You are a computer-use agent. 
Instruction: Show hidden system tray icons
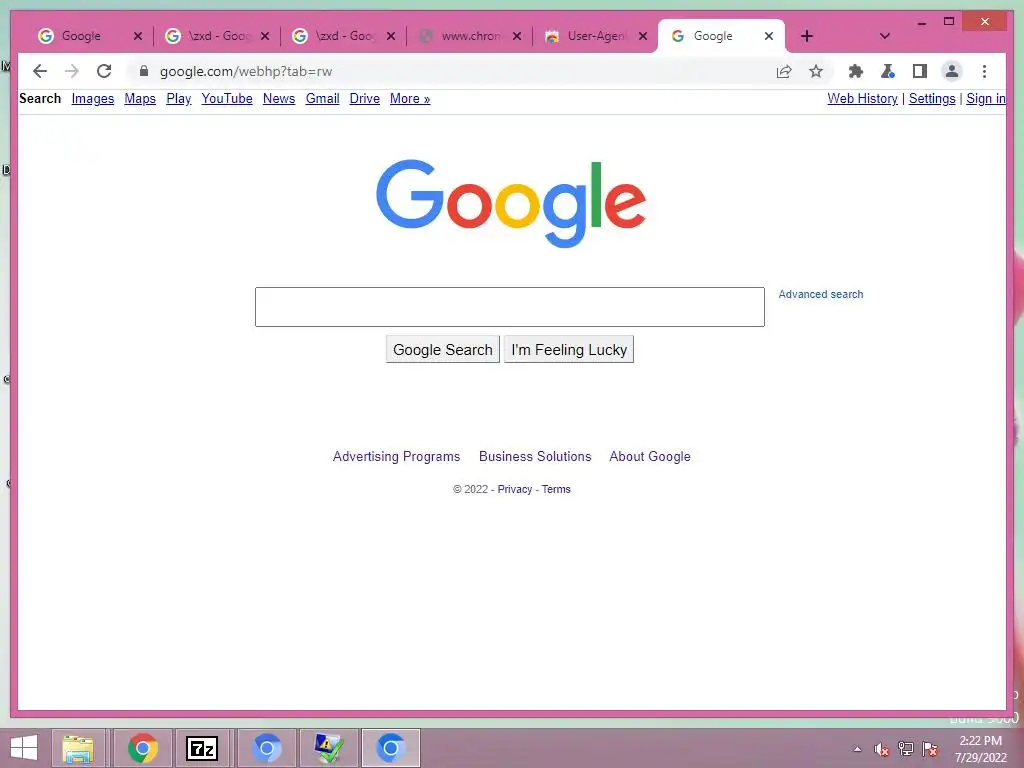click(x=857, y=749)
